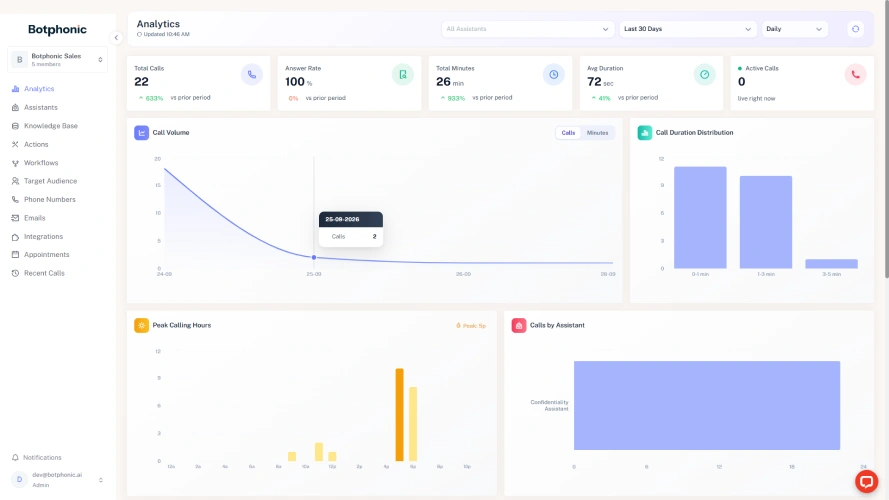Open the Knowledge Base section
Screen dimensions: 889x500
(51, 126)
